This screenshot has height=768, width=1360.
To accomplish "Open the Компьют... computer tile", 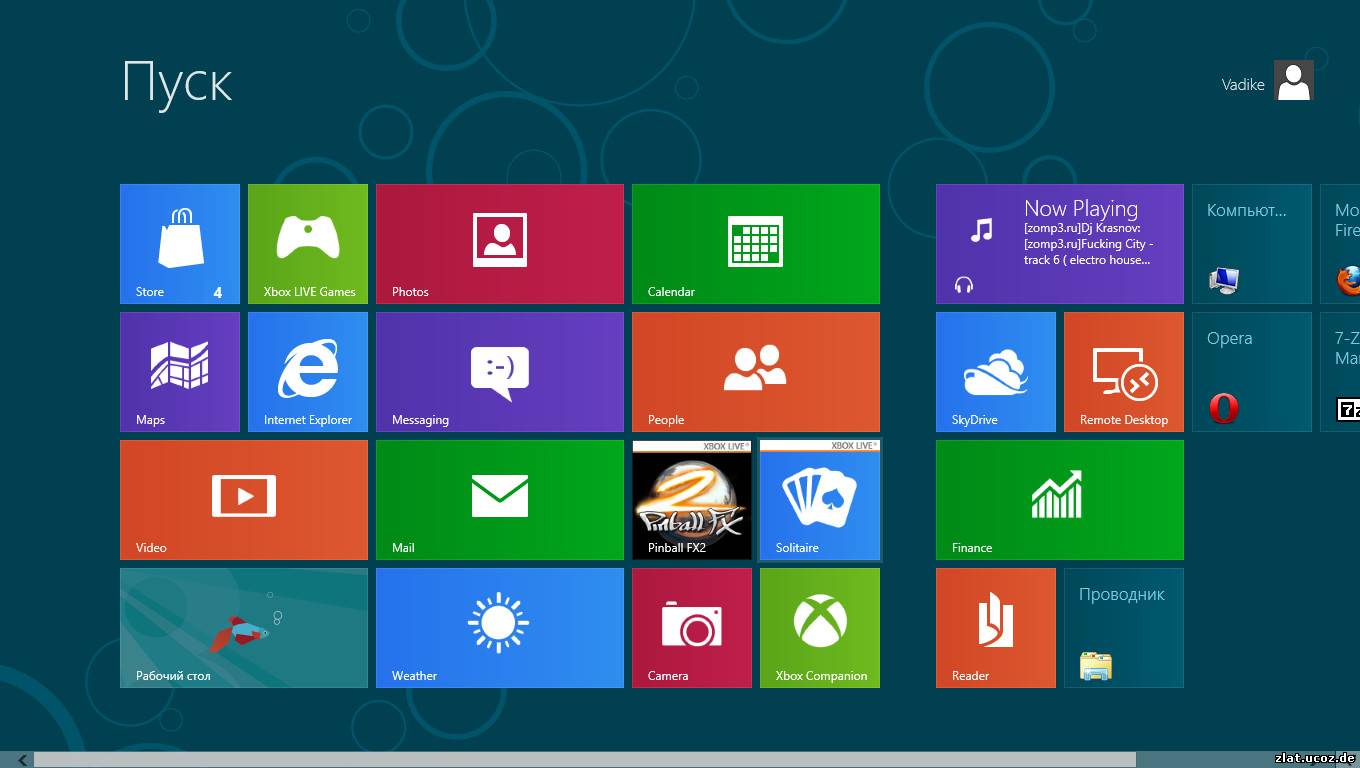I will 1252,244.
